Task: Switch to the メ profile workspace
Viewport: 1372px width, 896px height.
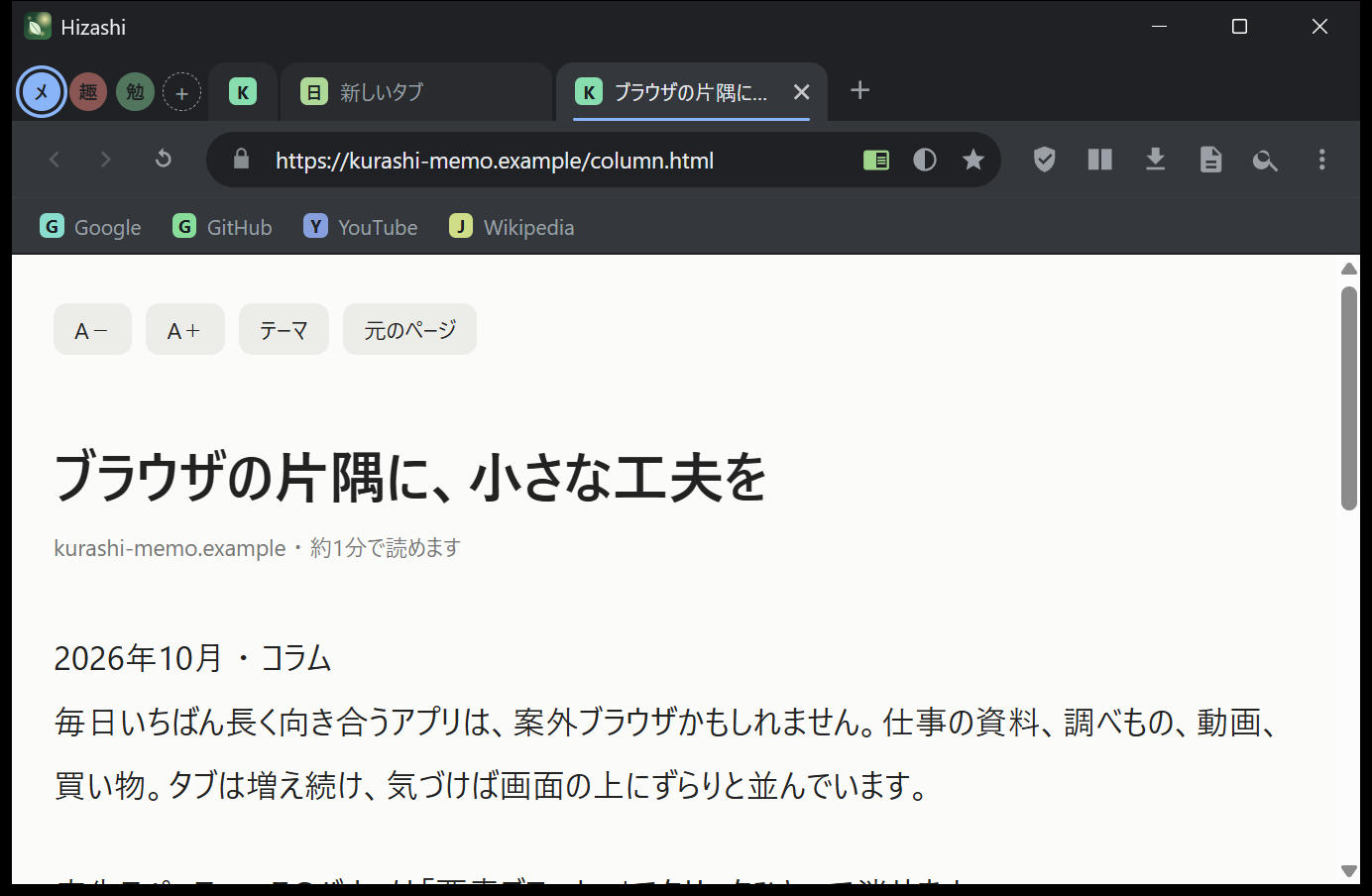Action: tap(42, 92)
